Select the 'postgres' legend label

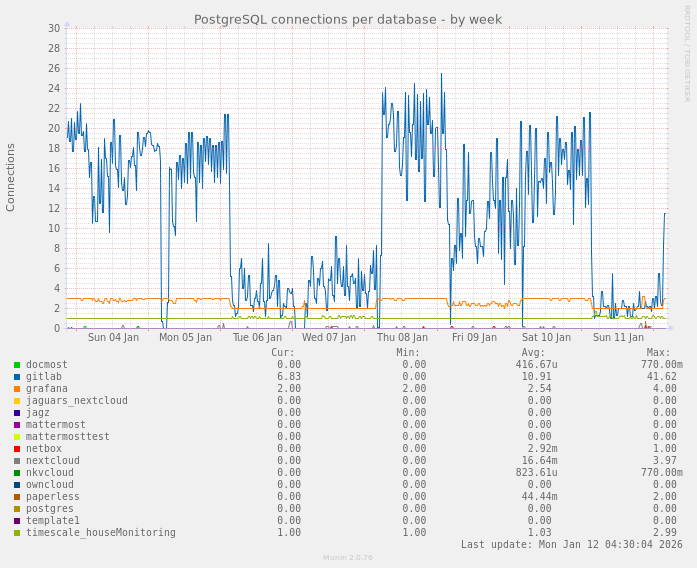(50, 508)
